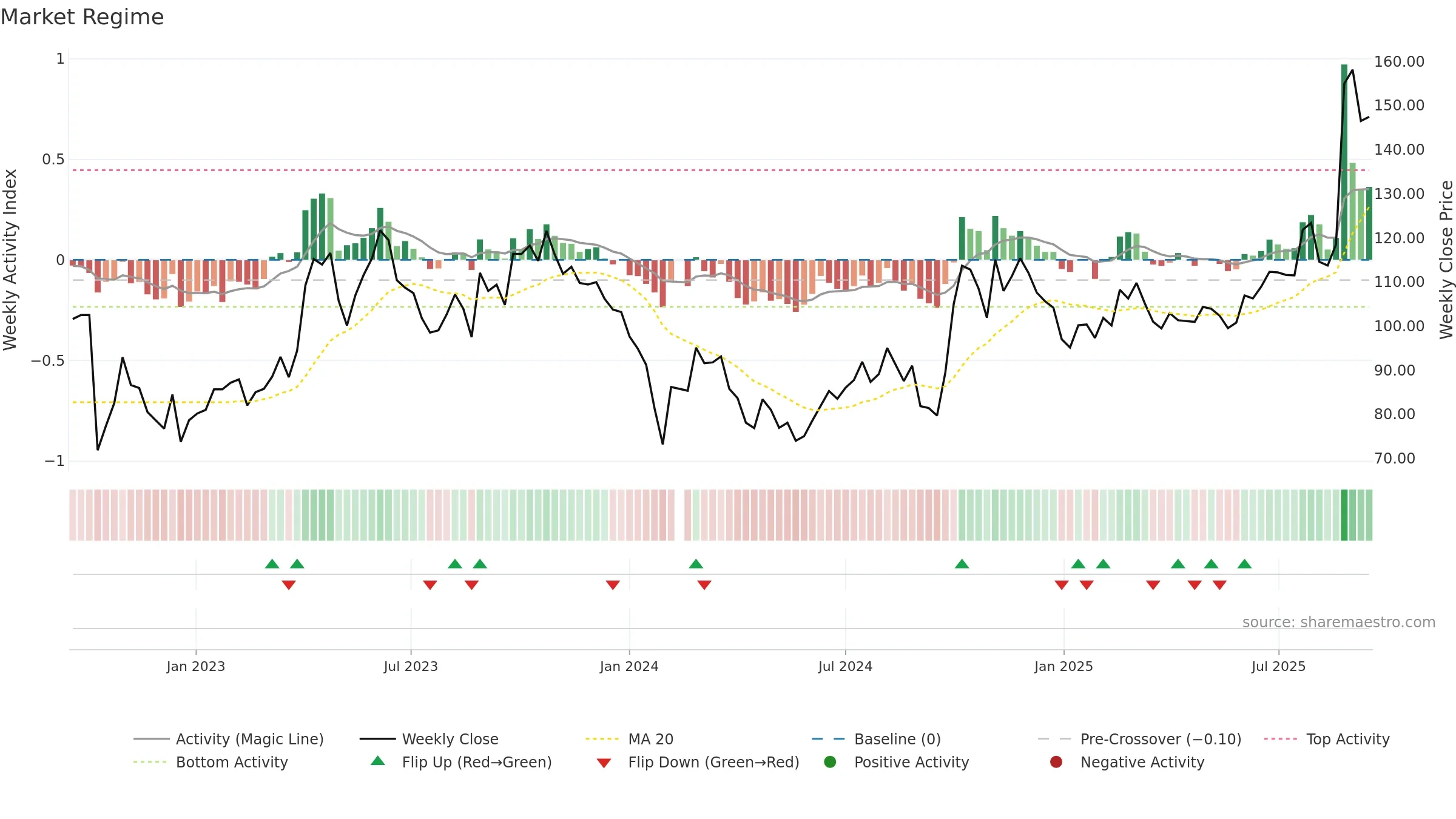
Task: Toggle the Activity (Magic Line) legend entry
Action: click(x=229, y=739)
